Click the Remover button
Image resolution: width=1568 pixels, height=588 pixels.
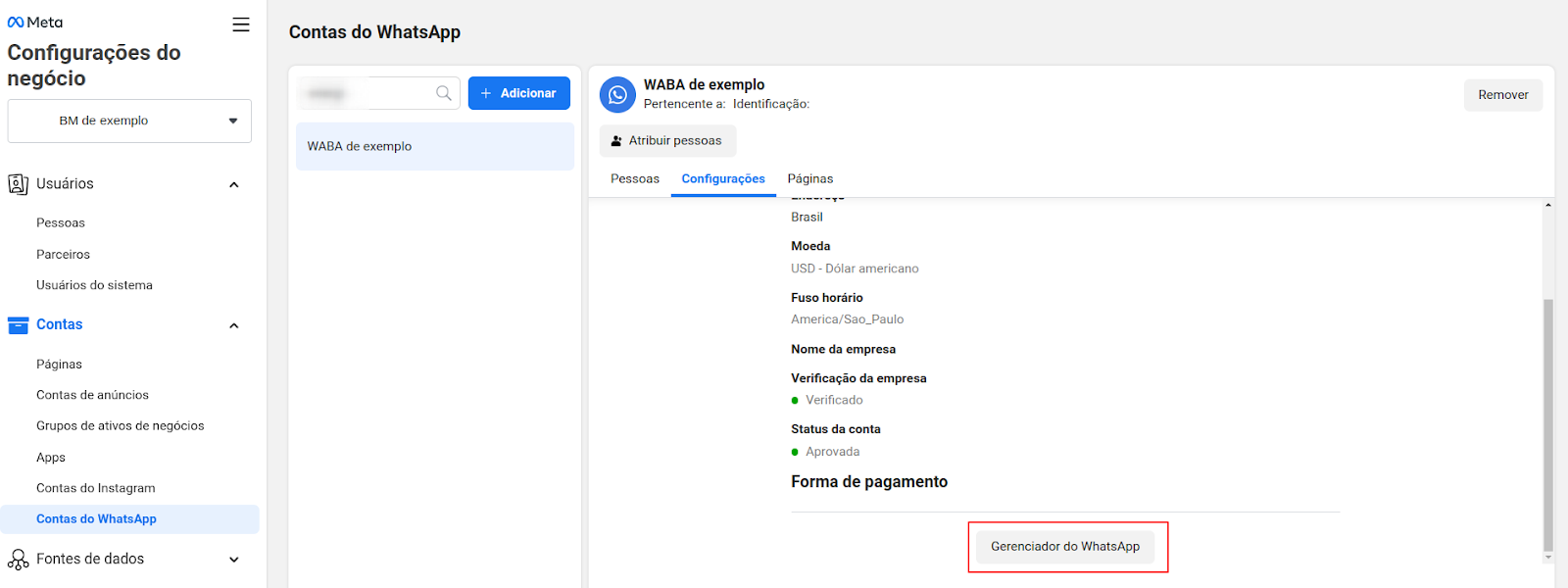pyautogui.click(x=1503, y=95)
